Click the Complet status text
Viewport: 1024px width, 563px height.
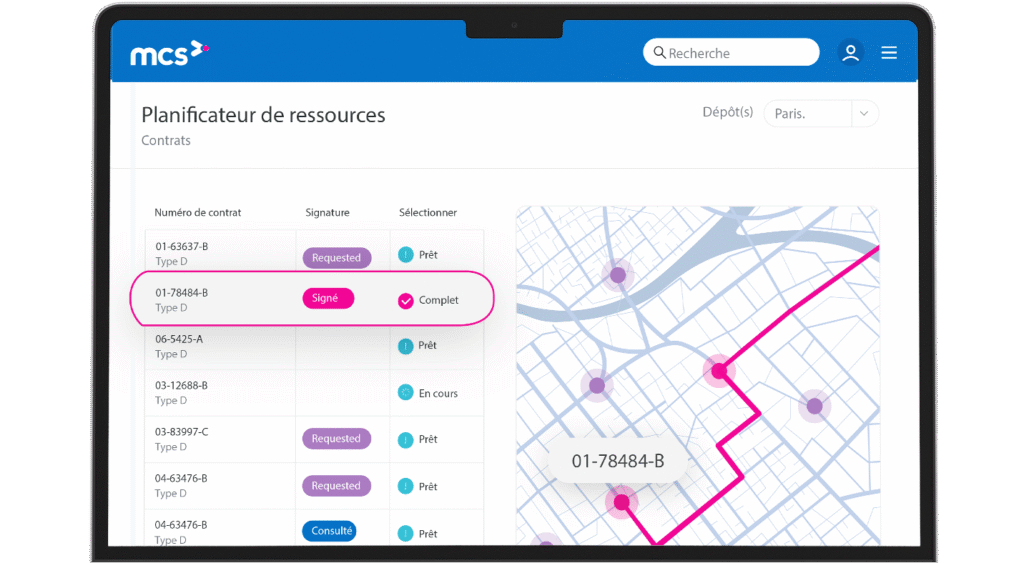coord(438,300)
